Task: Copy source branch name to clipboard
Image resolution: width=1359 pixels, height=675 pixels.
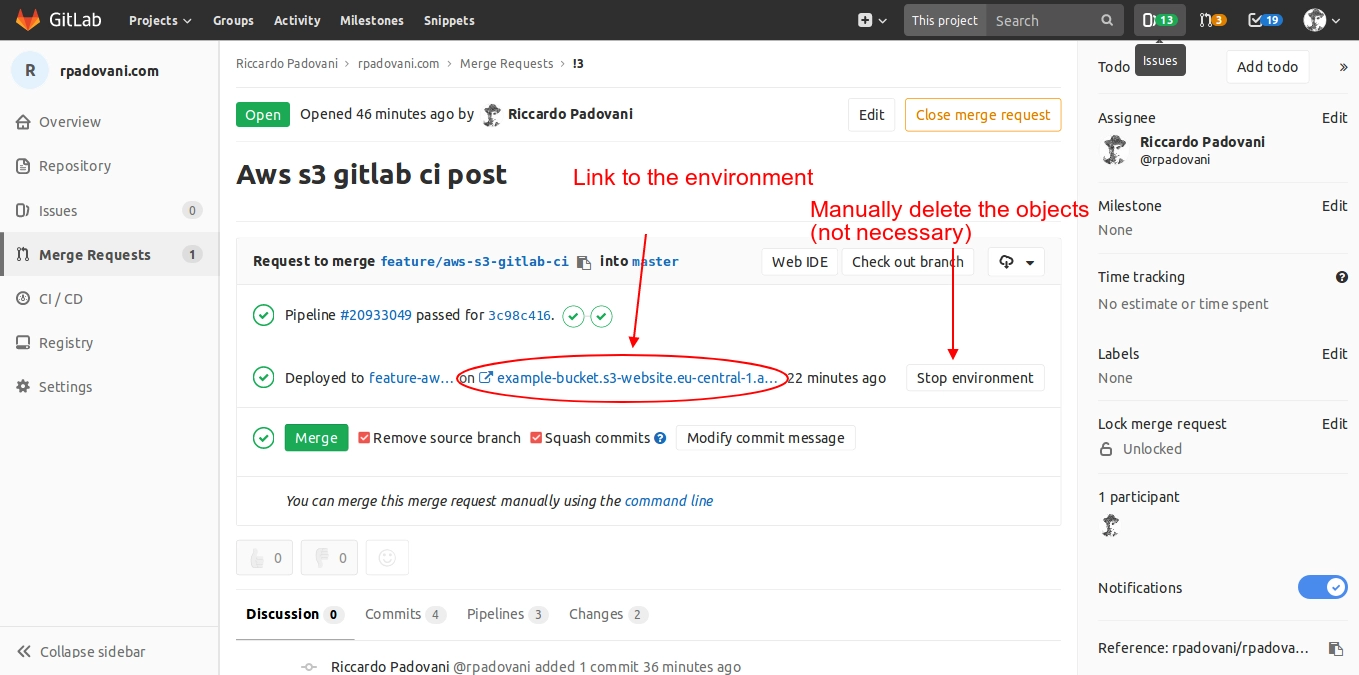Action: 584,262
